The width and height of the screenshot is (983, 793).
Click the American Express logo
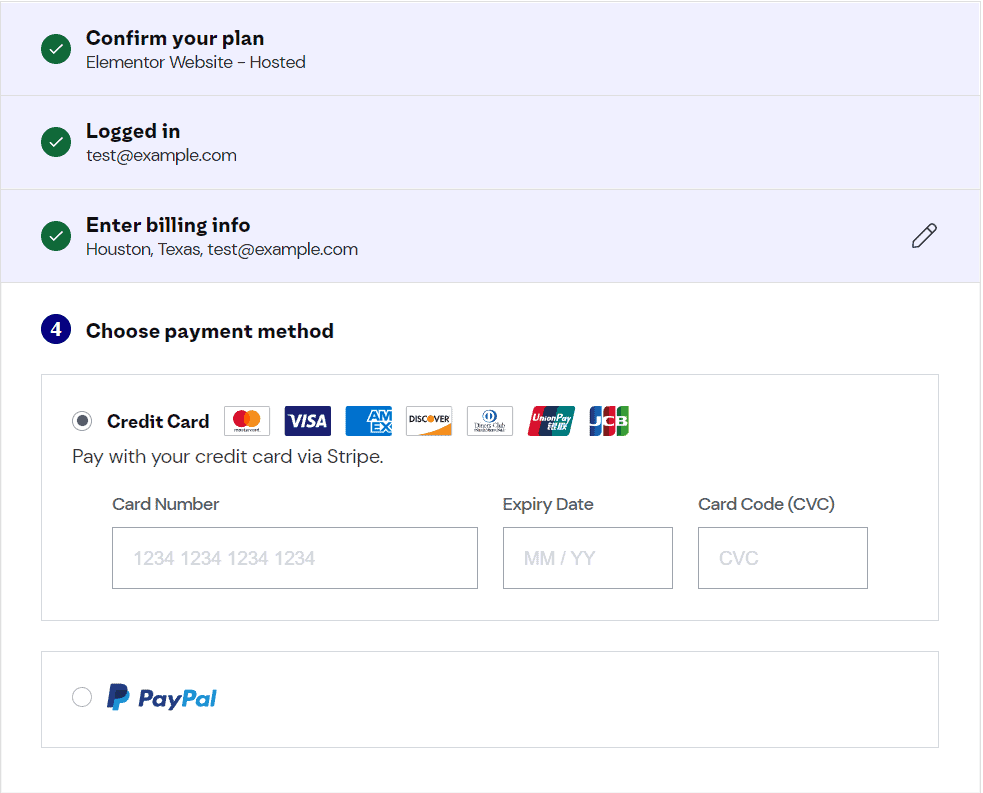click(368, 421)
